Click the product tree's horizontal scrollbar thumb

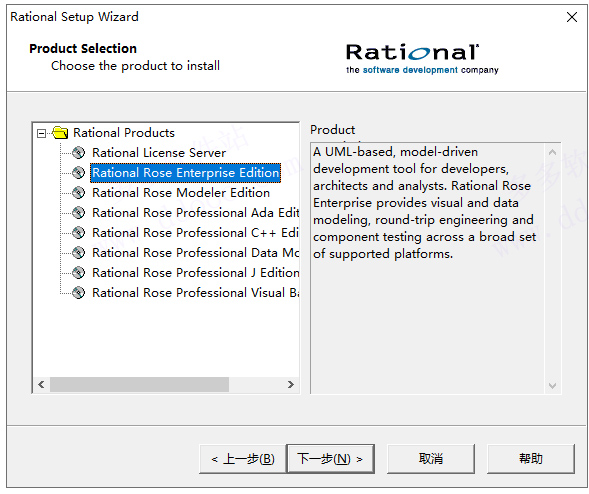139,384
